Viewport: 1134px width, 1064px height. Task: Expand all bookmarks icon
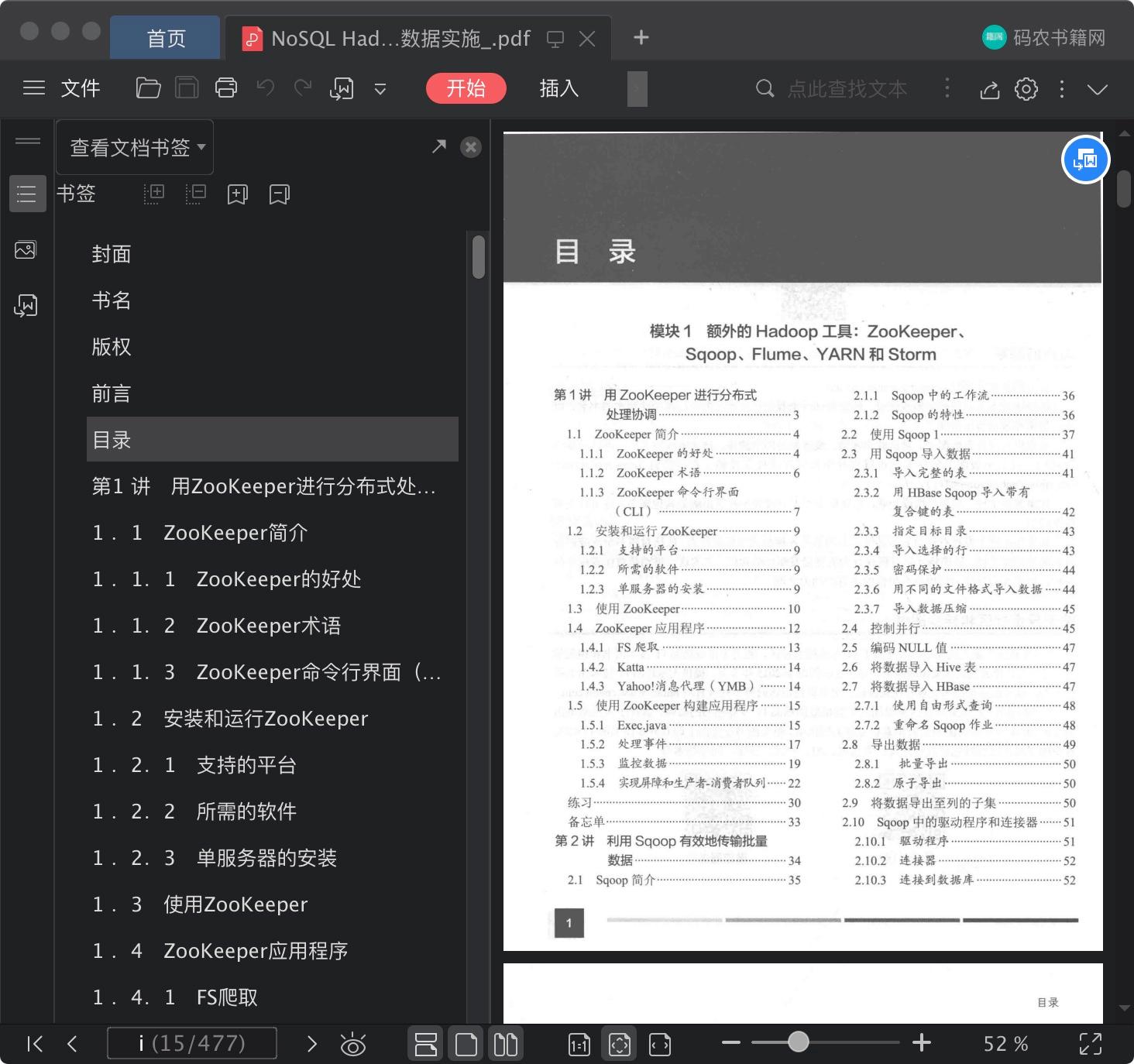click(x=154, y=194)
